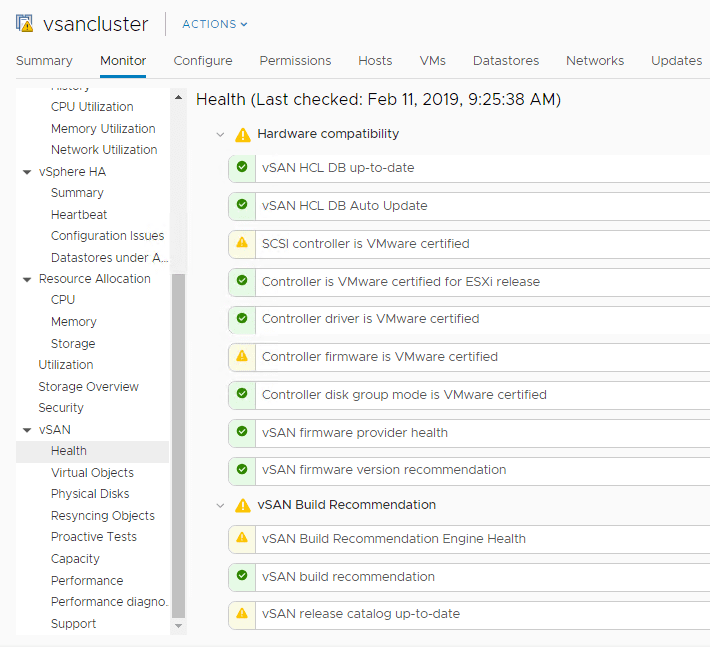Select vSphere HA Summary item
710x647 pixels.
point(77,193)
